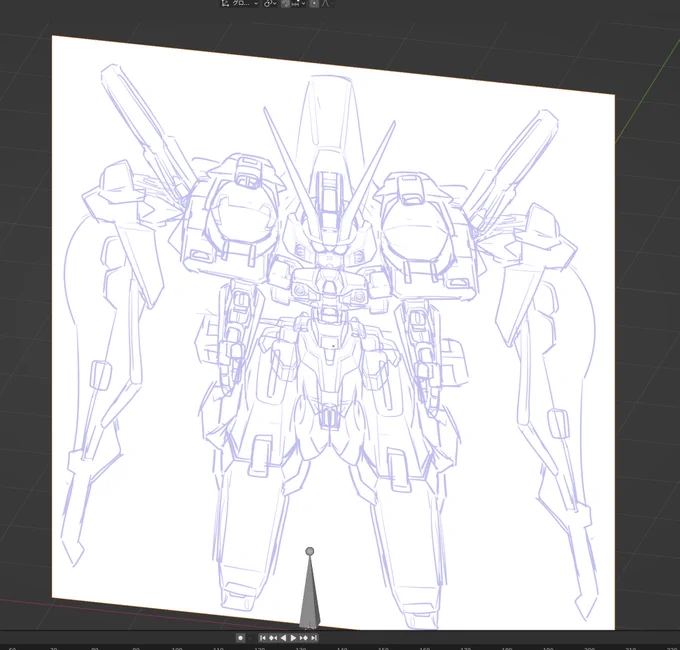Jump to the start frame

(263, 638)
